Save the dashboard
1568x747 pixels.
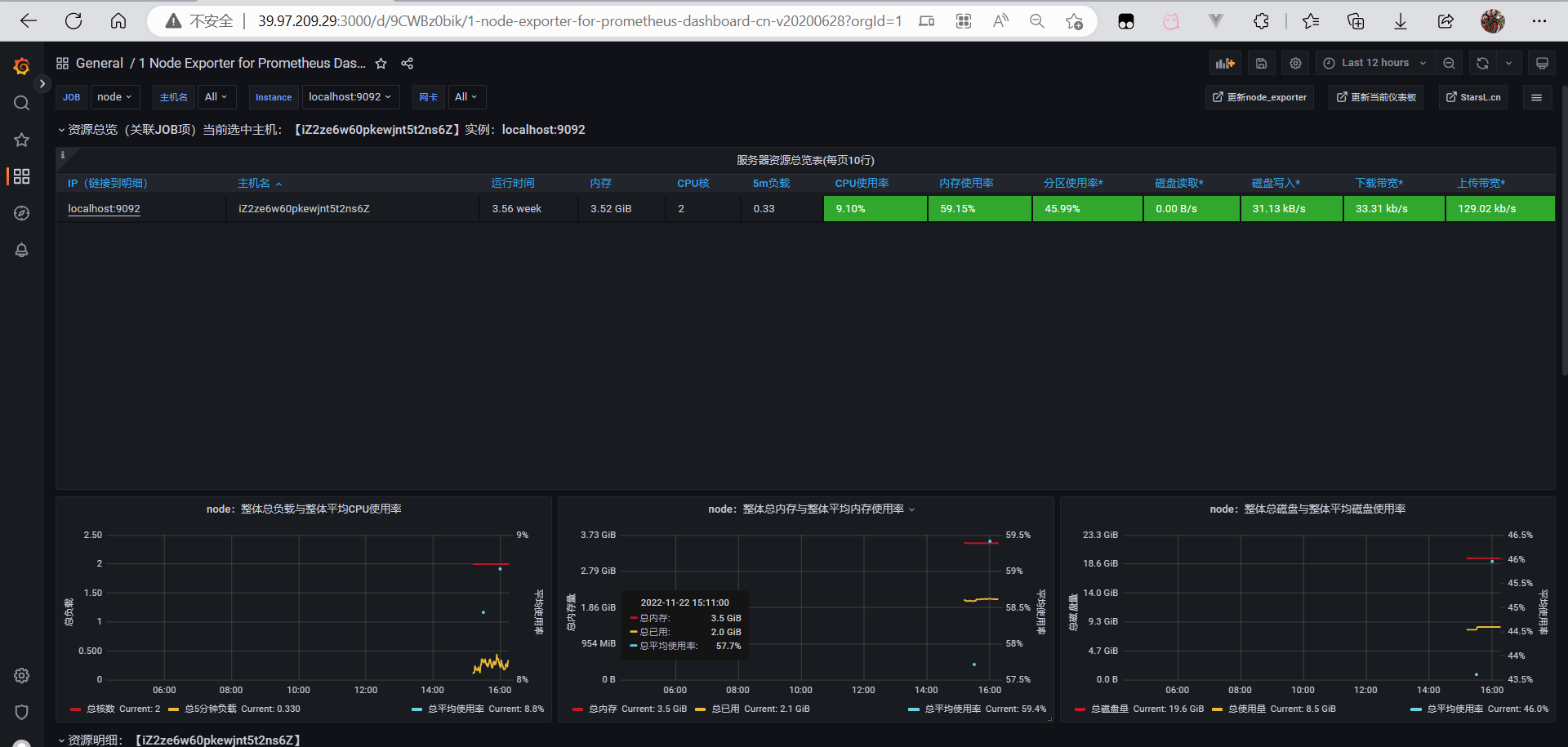1261,63
